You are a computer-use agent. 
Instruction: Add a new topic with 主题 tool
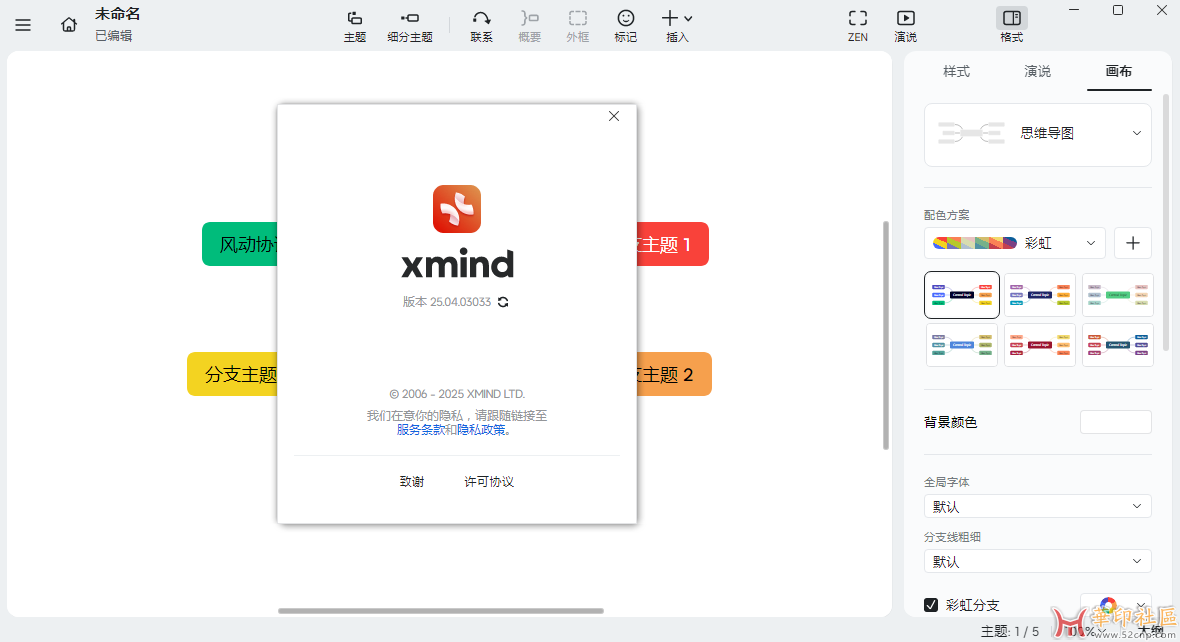(354, 26)
